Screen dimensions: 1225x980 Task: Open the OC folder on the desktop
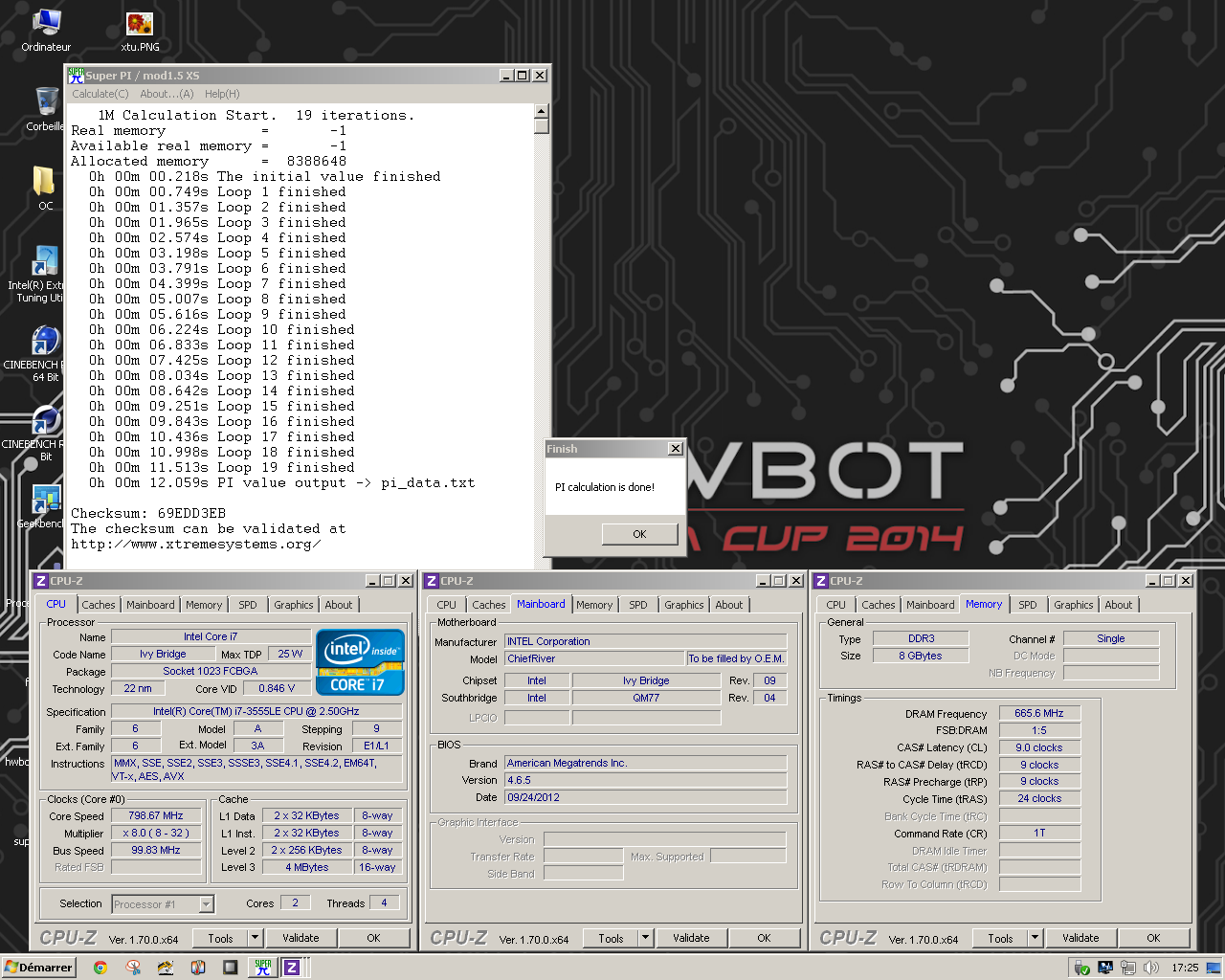point(45,187)
